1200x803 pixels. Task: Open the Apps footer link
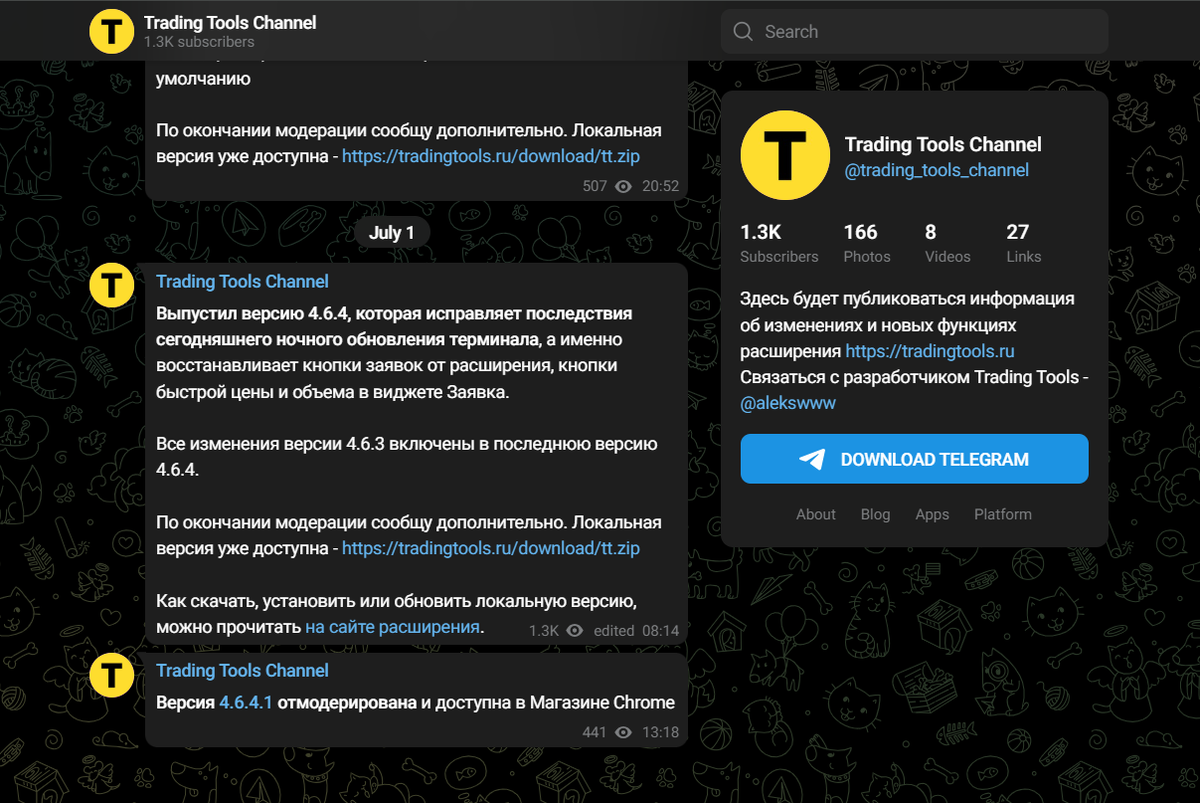[x=932, y=514]
